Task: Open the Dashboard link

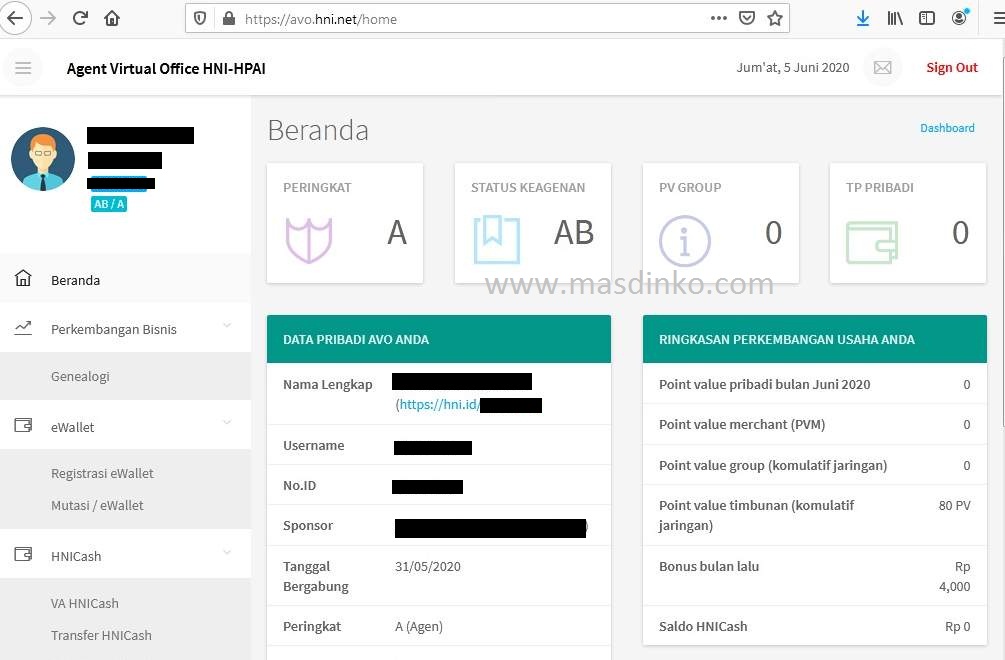Action: coord(947,128)
